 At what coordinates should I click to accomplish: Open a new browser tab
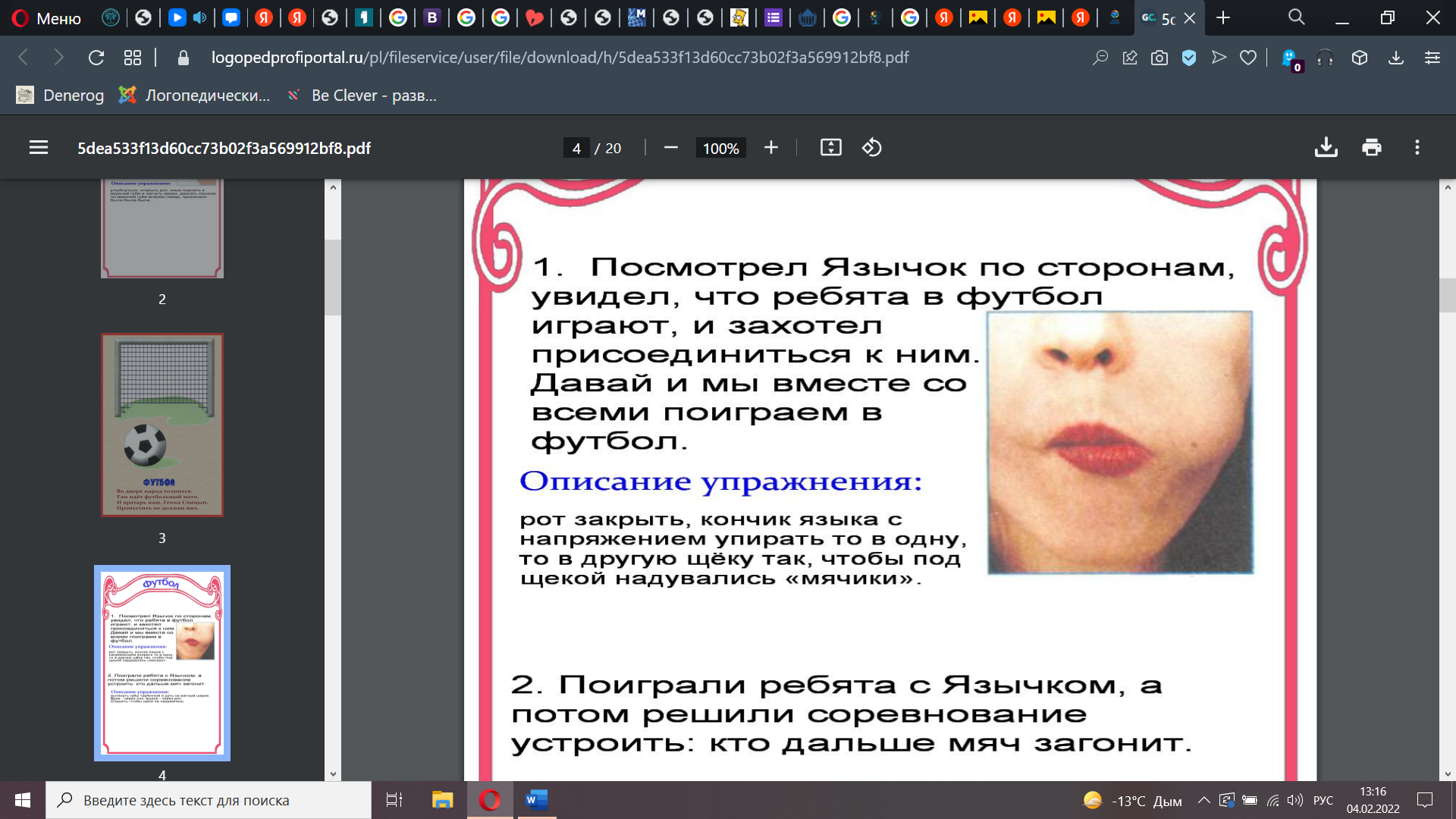[x=1222, y=18]
